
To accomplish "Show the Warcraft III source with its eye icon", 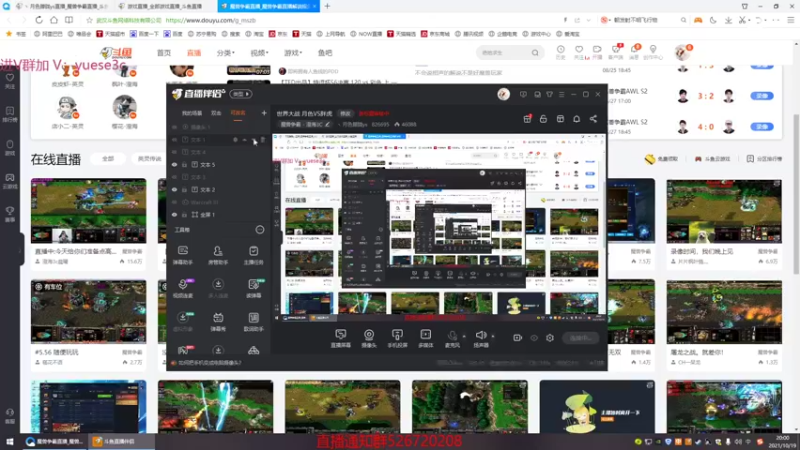I will tap(174, 202).
